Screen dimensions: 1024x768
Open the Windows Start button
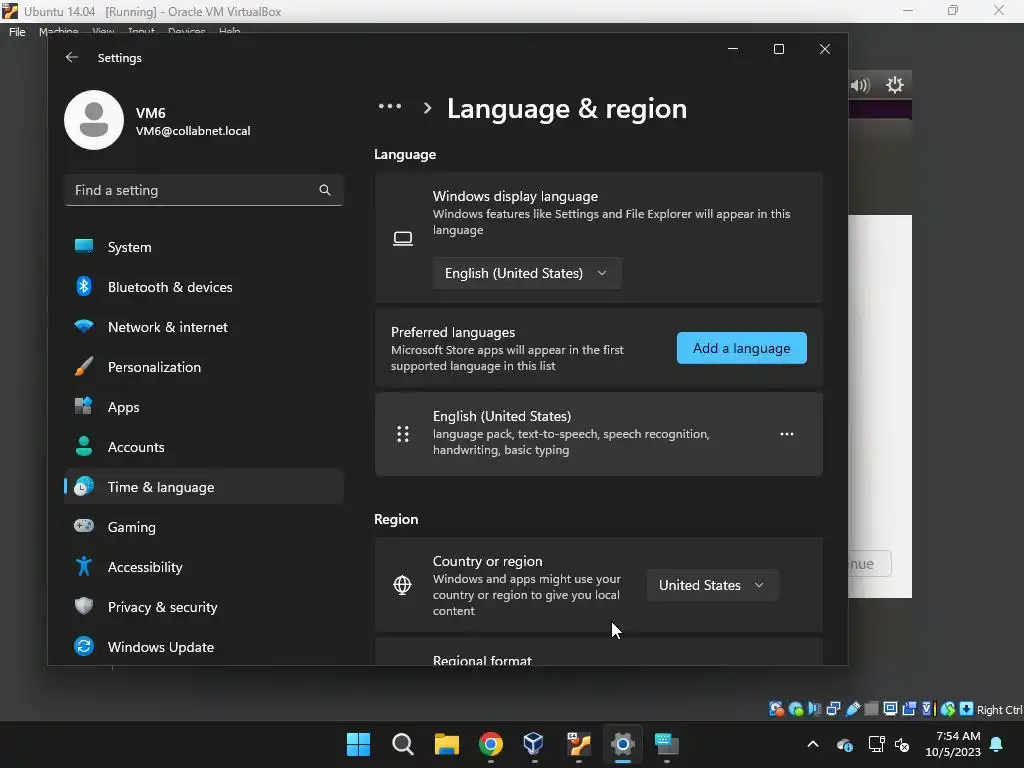358,744
